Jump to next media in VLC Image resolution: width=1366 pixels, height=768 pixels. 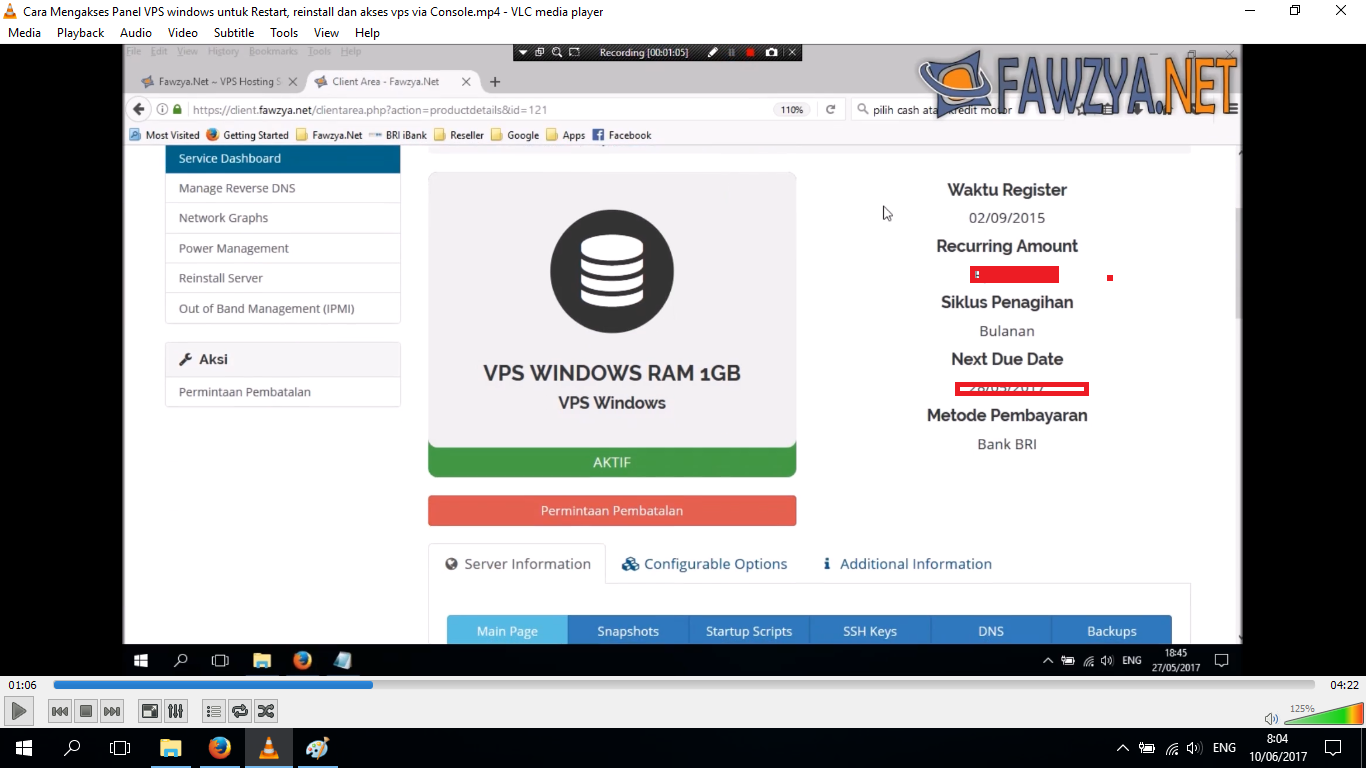tap(112, 711)
